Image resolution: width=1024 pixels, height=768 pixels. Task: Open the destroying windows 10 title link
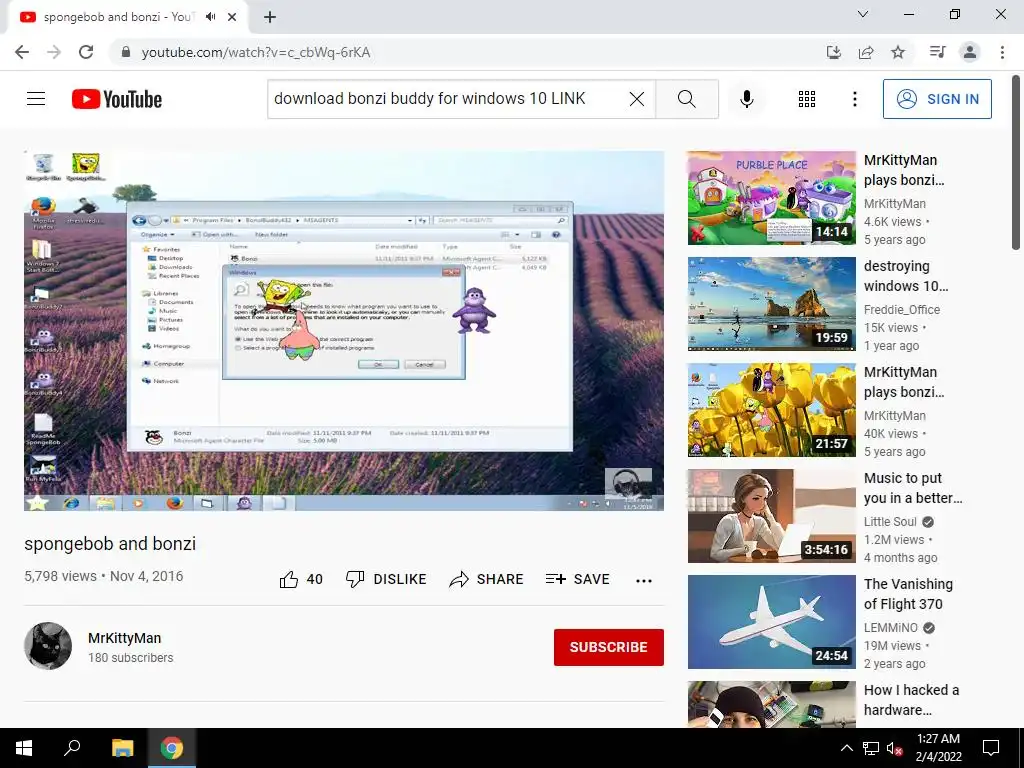906,276
